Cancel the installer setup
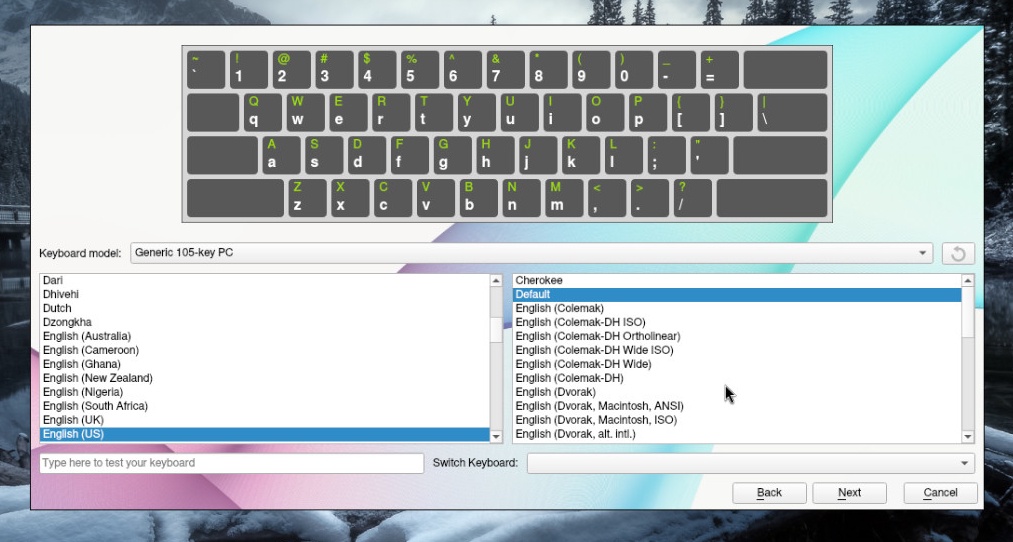Viewport: 1013px width, 542px height. (x=940, y=492)
